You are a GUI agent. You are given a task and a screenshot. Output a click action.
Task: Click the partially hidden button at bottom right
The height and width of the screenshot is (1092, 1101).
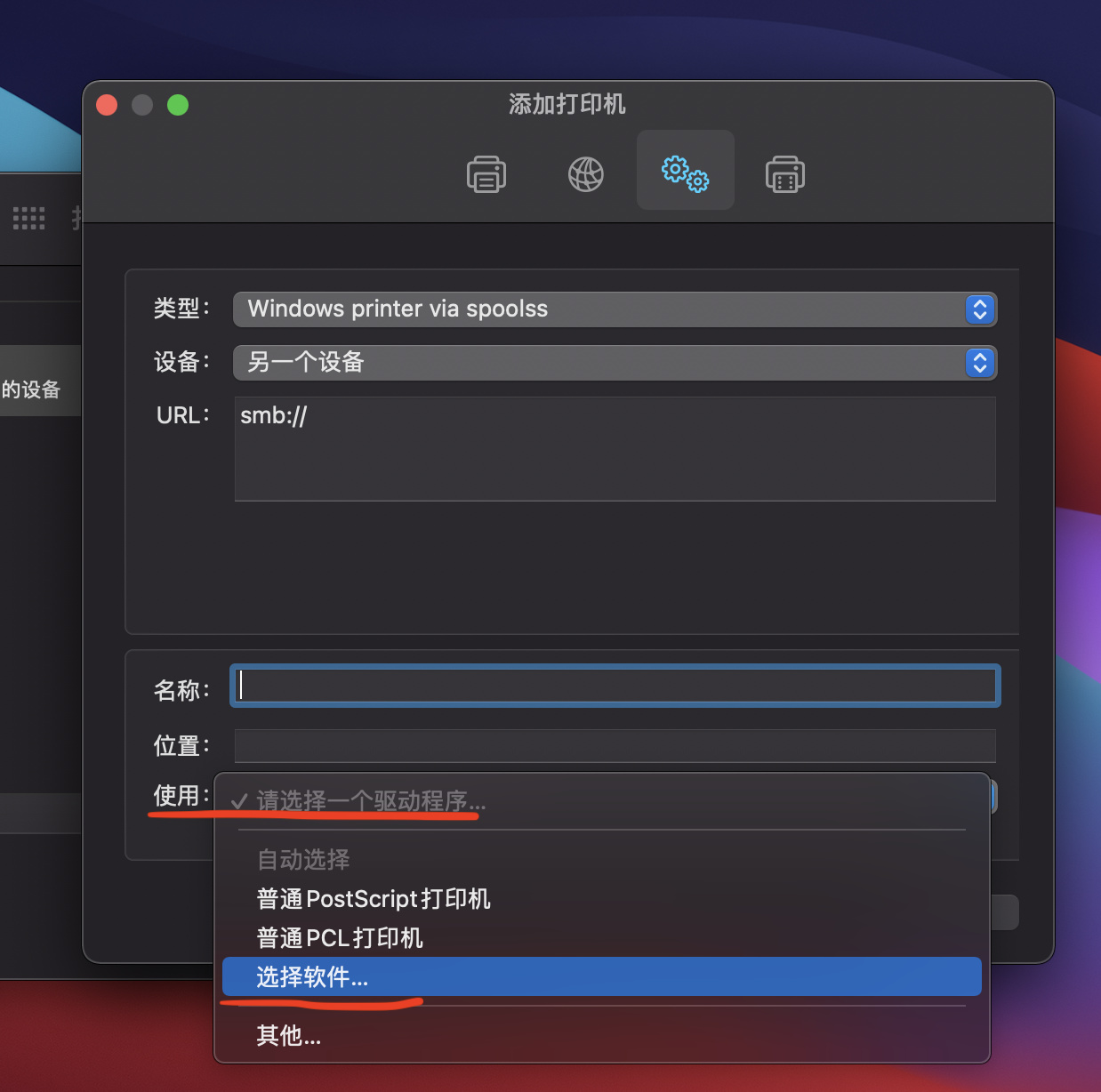(x=1005, y=911)
